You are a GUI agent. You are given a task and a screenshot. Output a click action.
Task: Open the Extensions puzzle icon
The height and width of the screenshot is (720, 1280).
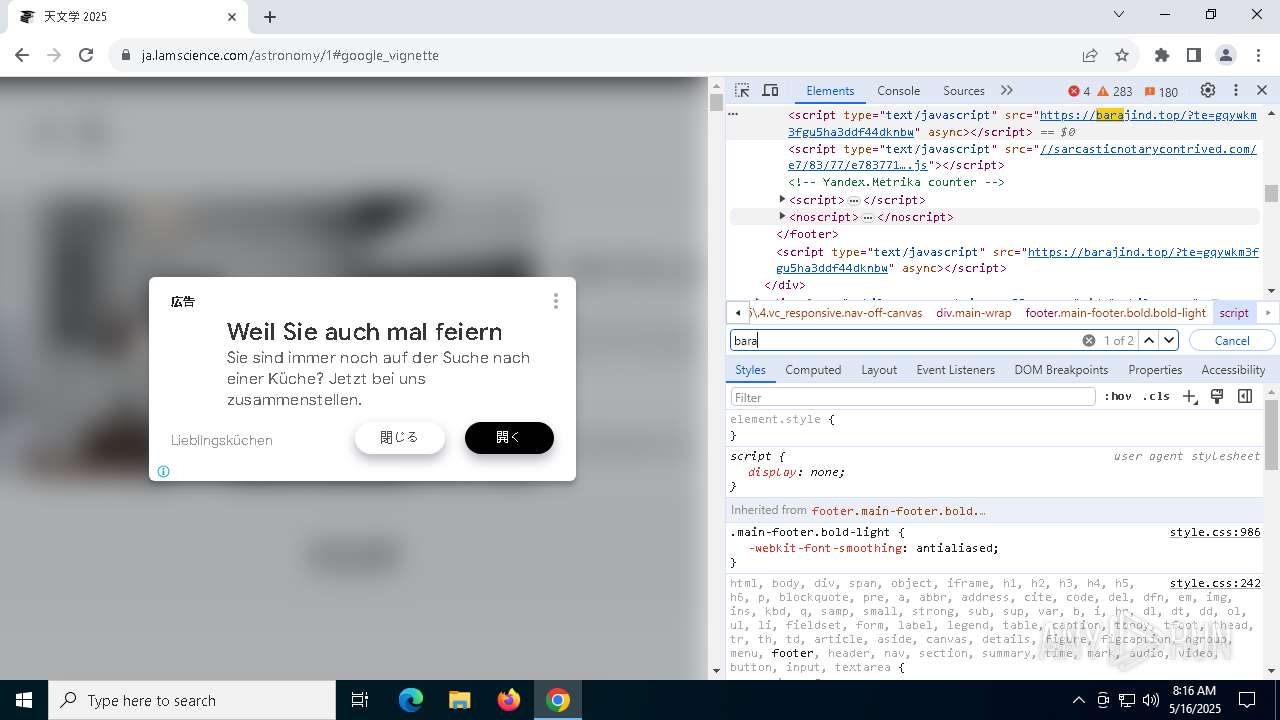pyautogui.click(x=1161, y=55)
